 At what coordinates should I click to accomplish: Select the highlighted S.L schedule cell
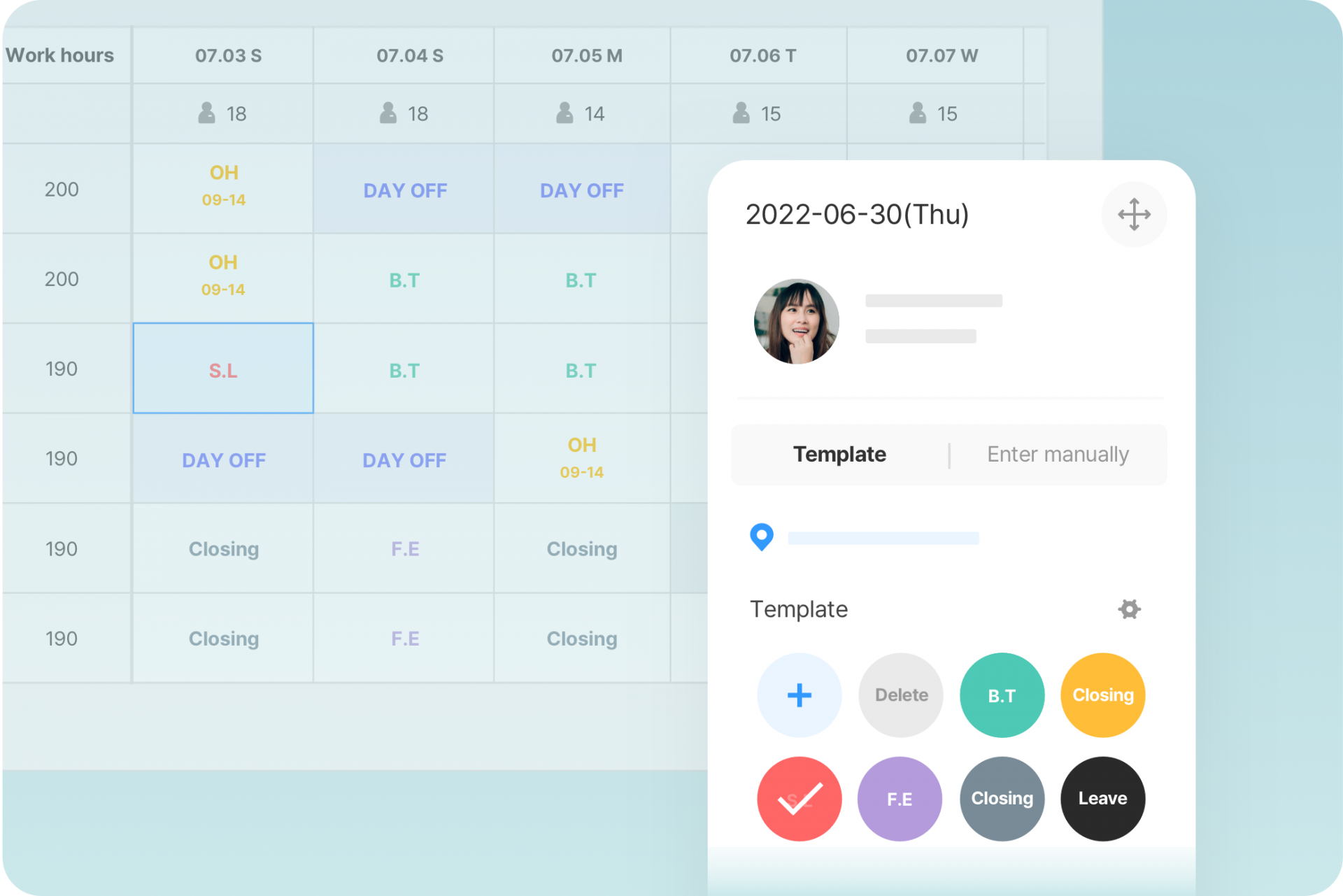point(223,368)
